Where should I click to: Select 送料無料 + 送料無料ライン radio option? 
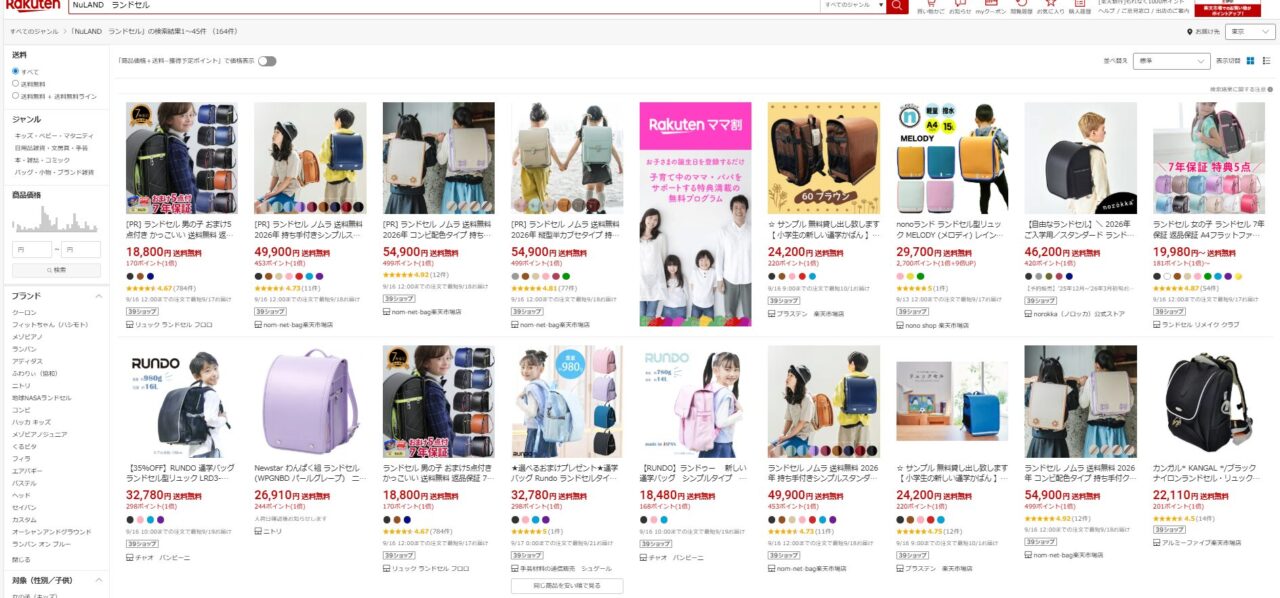(16, 96)
